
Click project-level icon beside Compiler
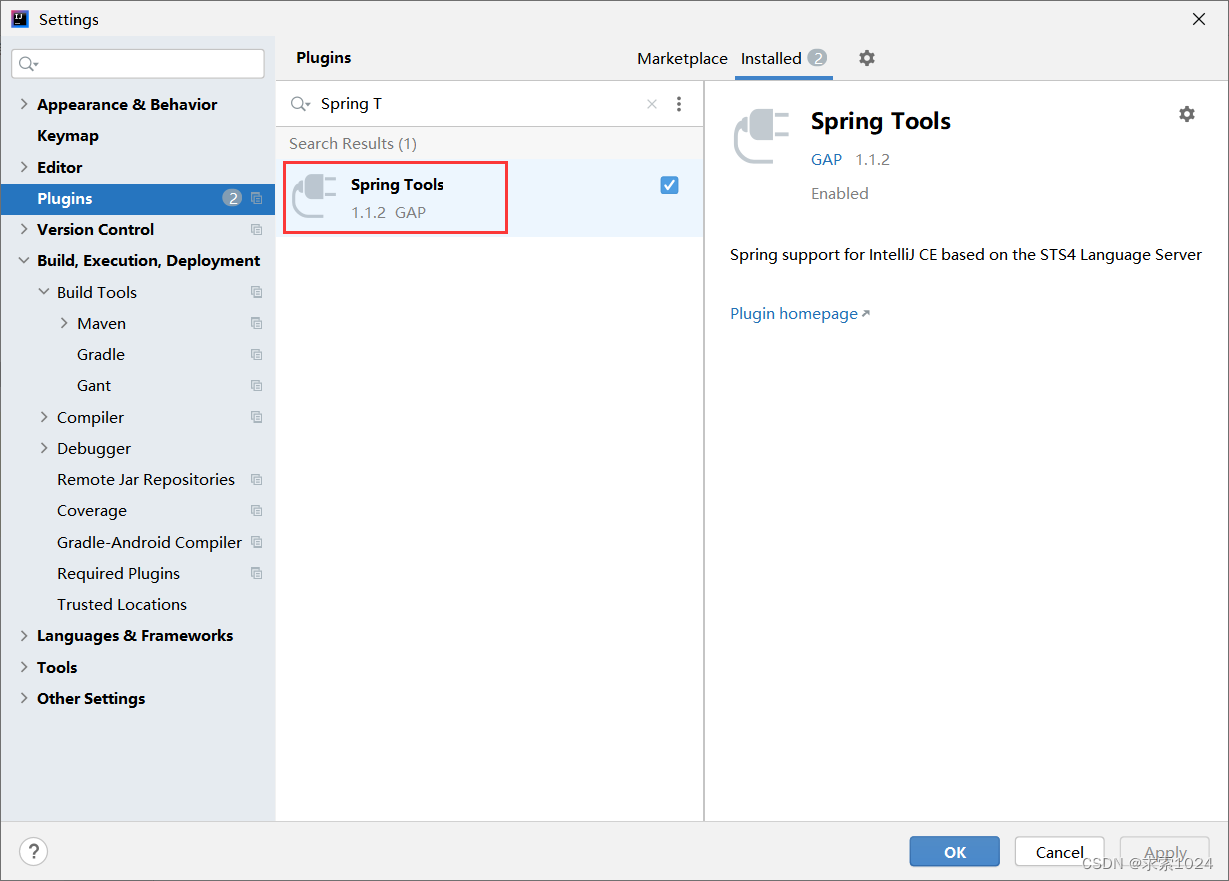pos(257,417)
